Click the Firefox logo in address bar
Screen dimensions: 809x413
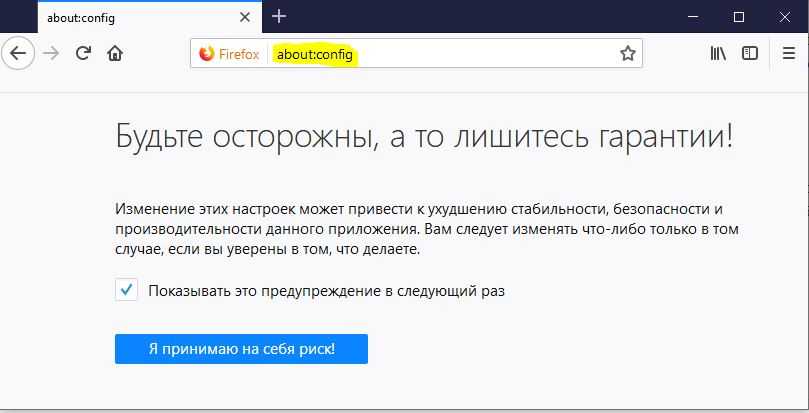[x=207, y=54]
